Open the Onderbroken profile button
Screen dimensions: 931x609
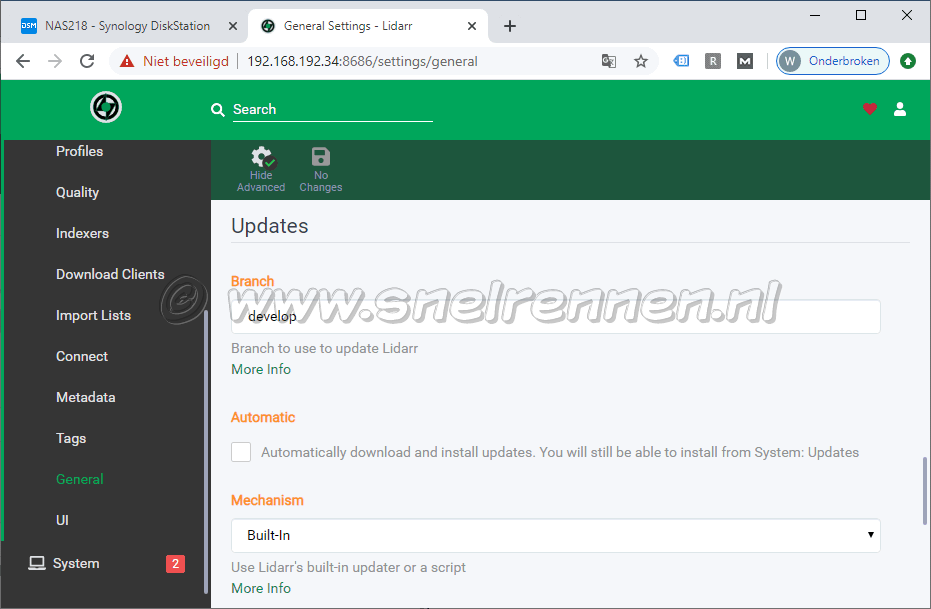(832, 61)
